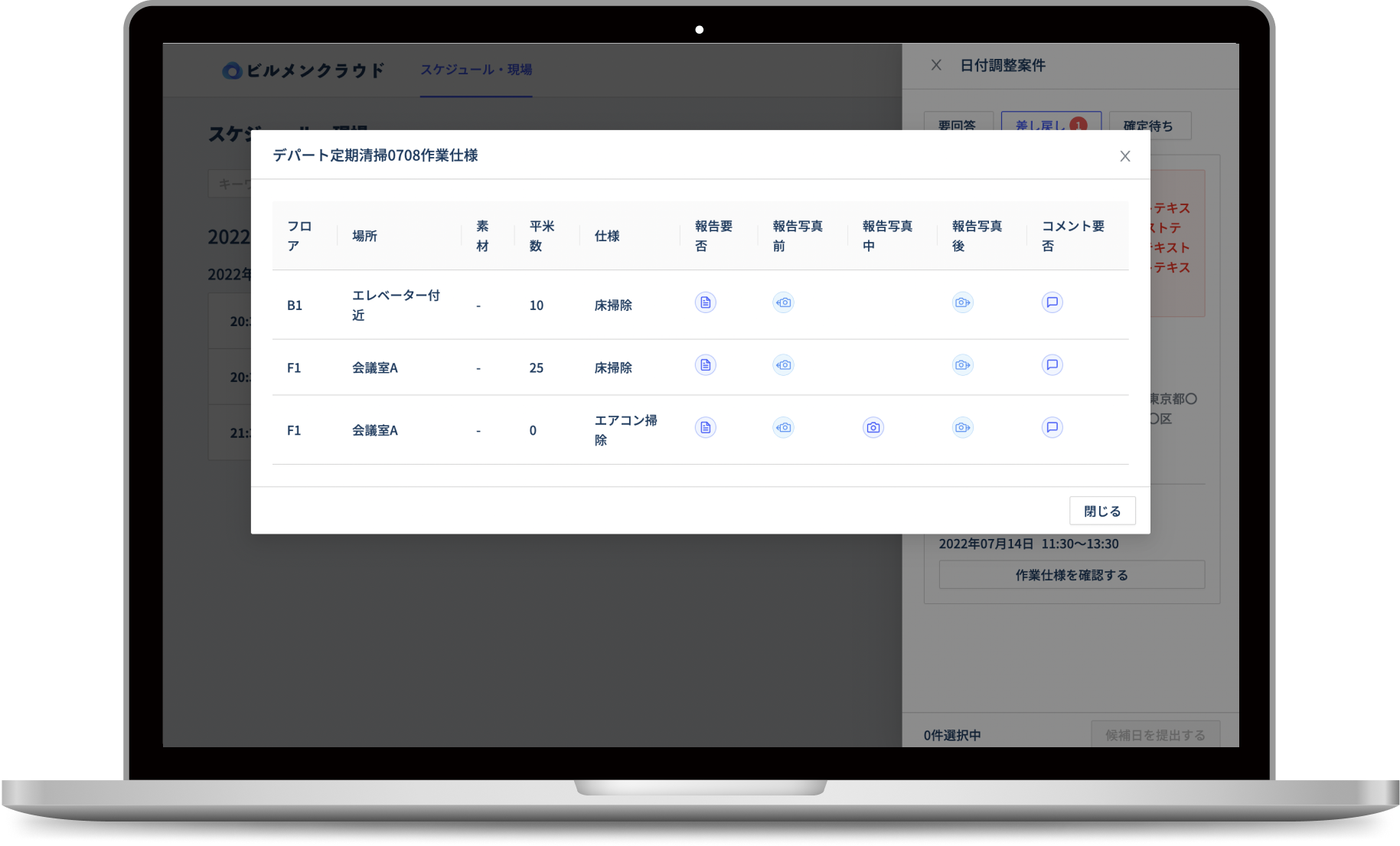Select the 差し戻し tab with the red badge
This screenshot has height=846, width=1400.
coord(1051,125)
